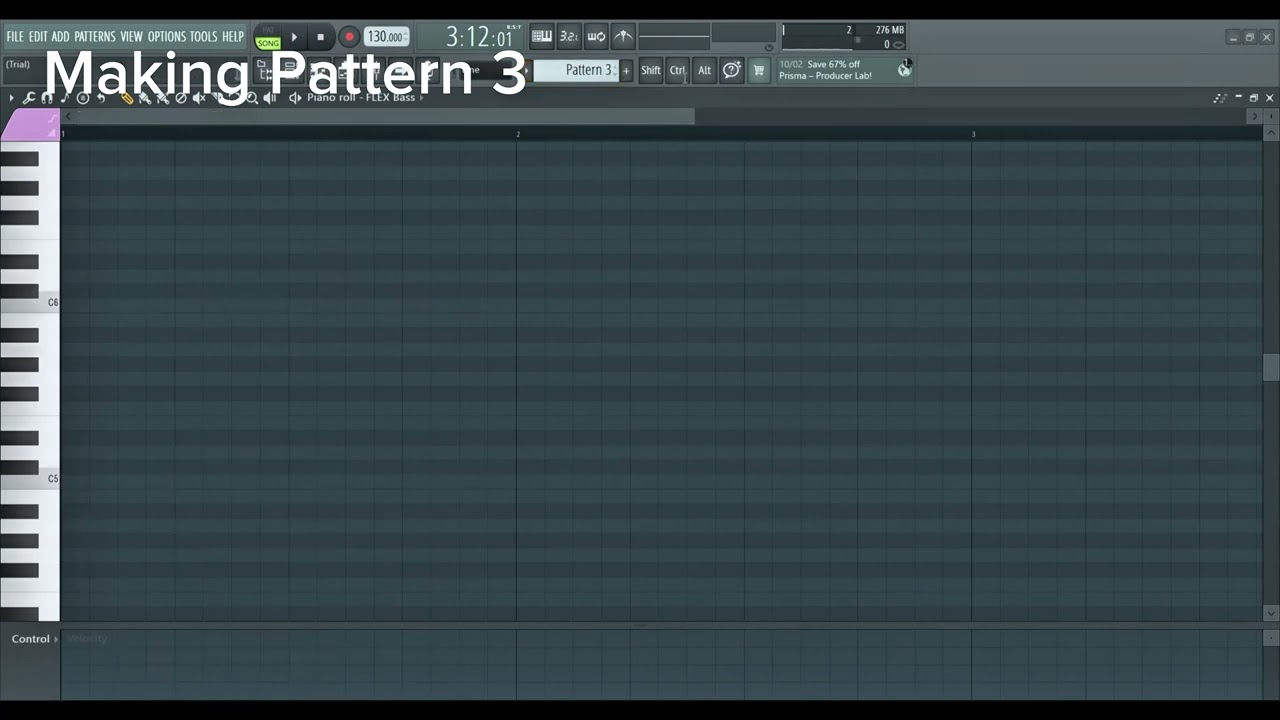Image resolution: width=1280 pixels, height=720 pixels.
Task: Expand the Control lane selector arrow
Action: click(x=56, y=639)
